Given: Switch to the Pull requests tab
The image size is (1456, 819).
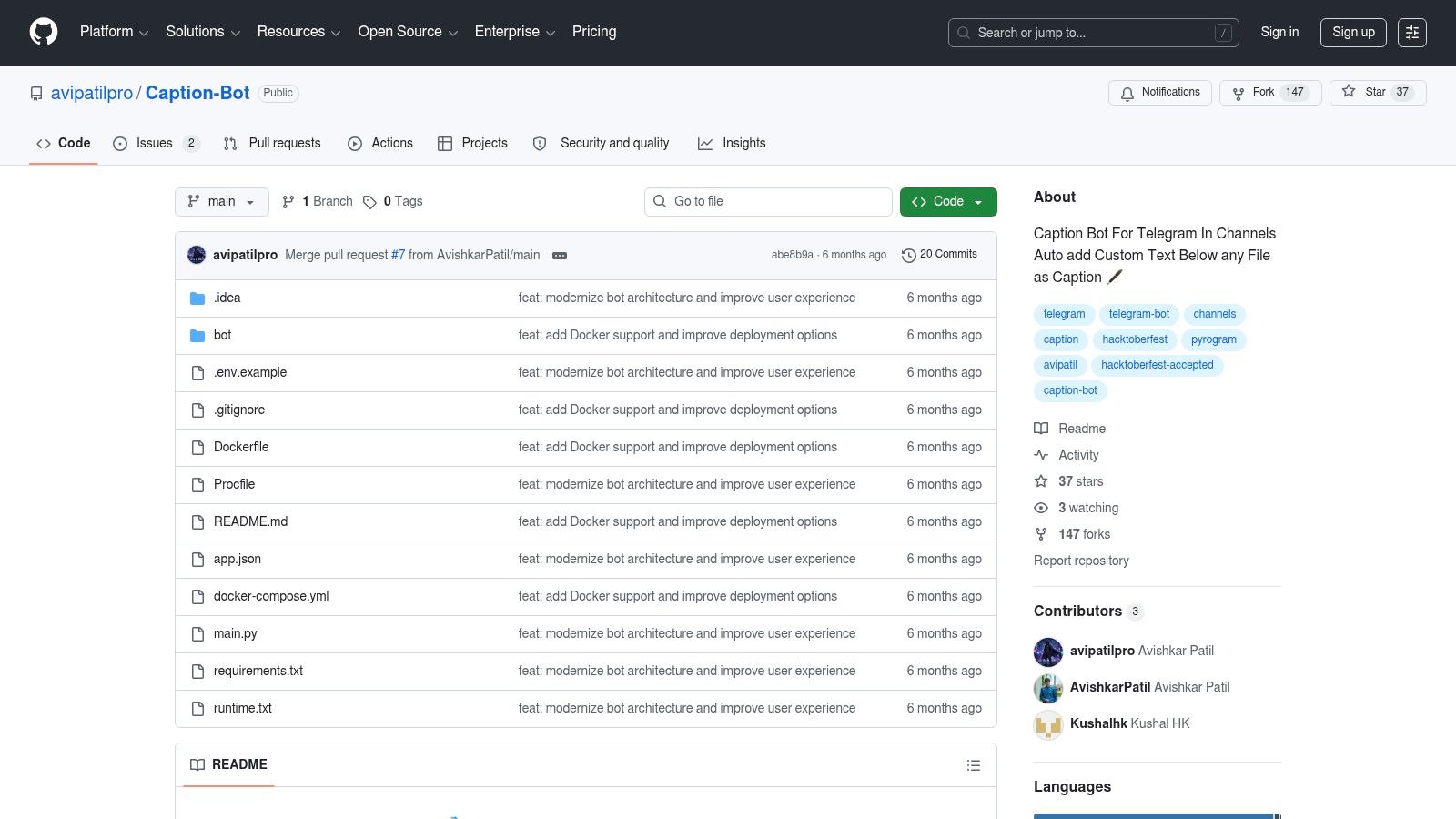Looking at the screenshot, I should [x=272, y=144].
